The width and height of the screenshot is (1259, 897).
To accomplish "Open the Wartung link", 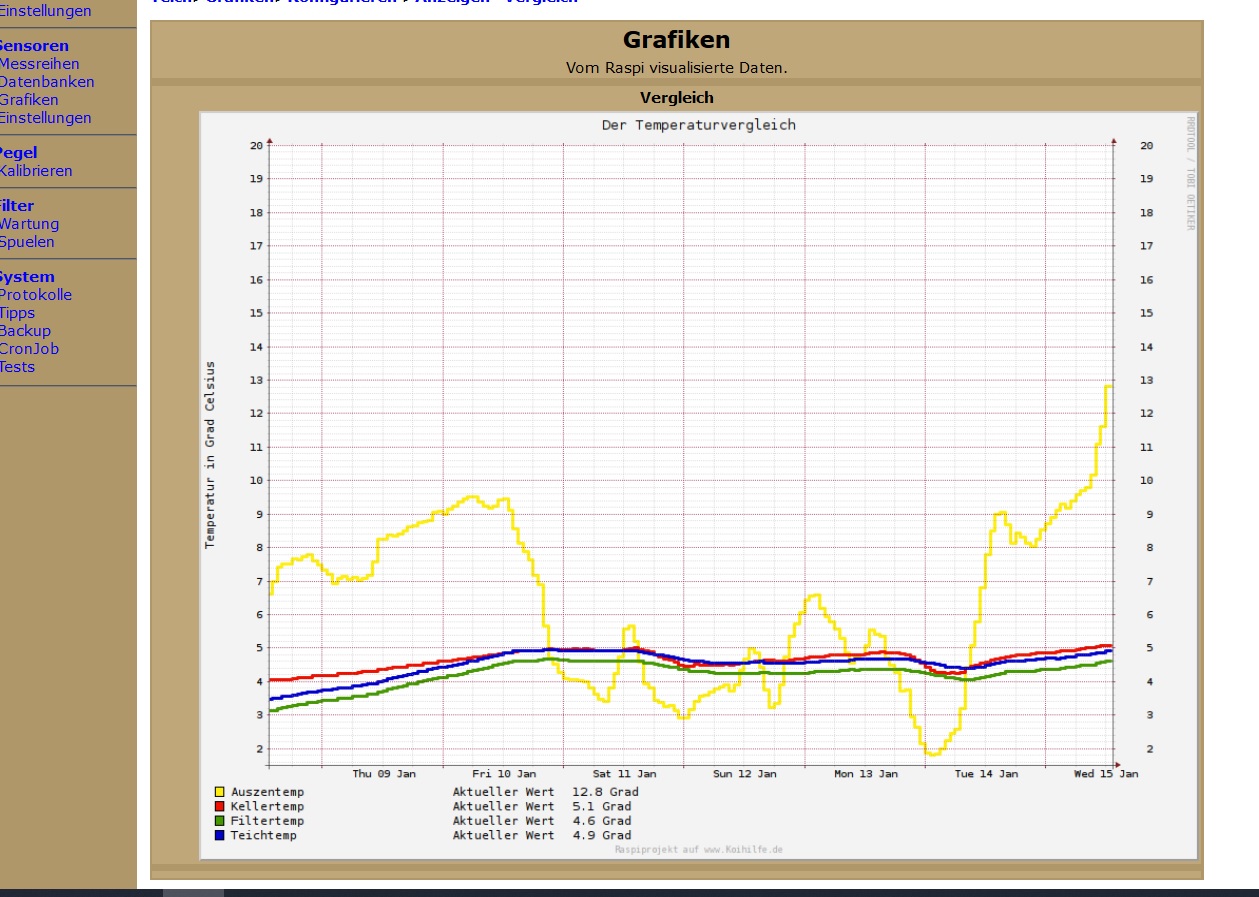I will (x=29, y=224).
